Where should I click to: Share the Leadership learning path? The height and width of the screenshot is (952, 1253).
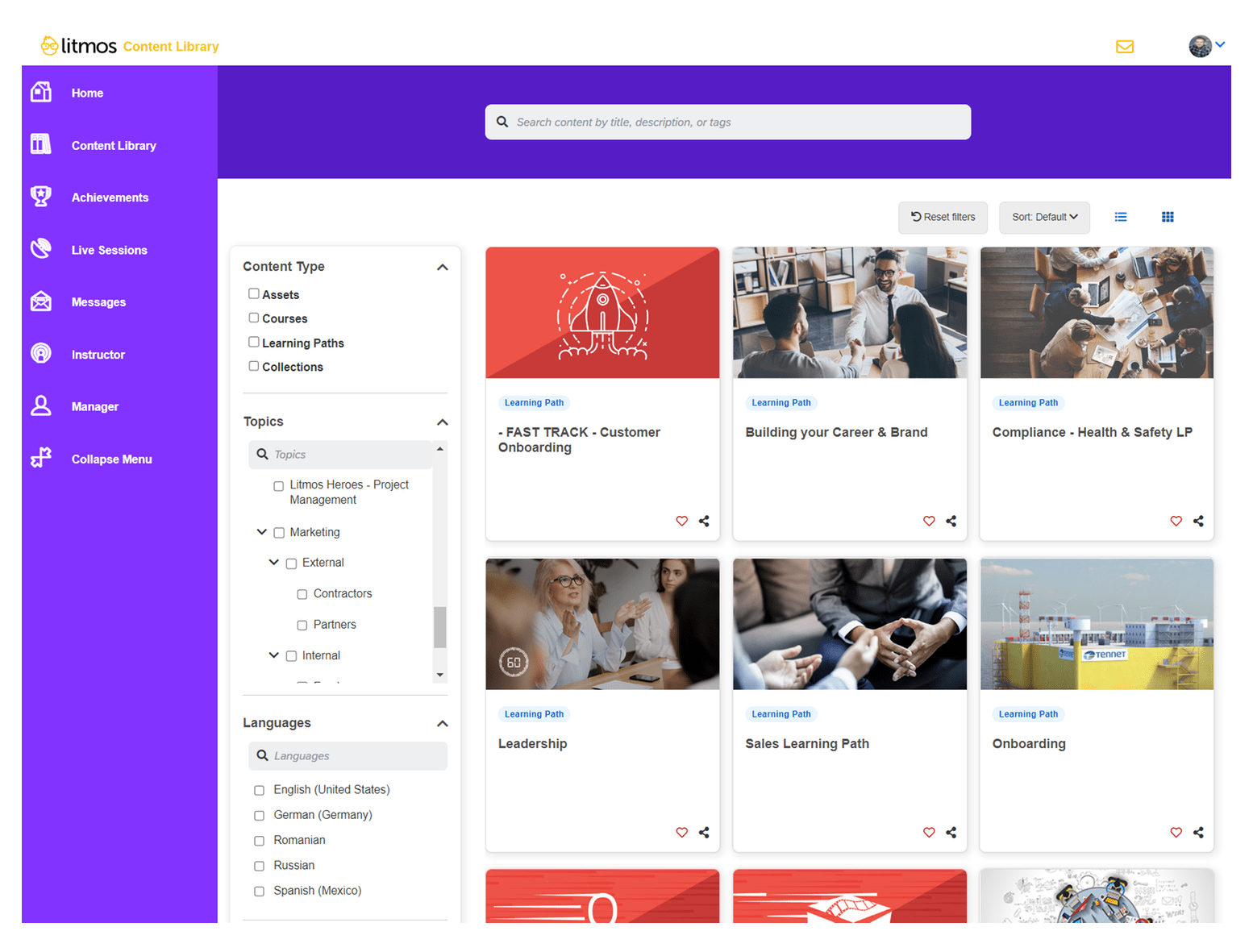click(704, 832)
